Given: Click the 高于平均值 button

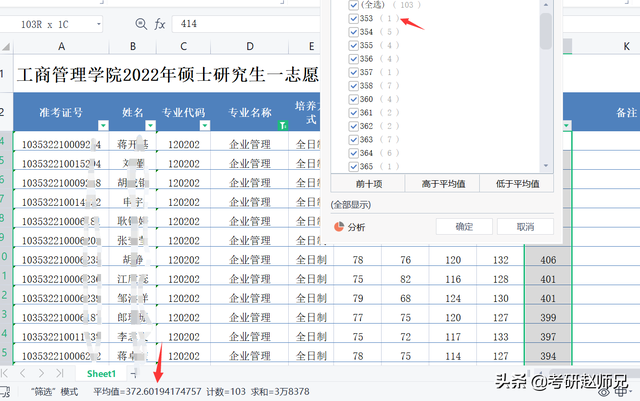Looking at the screenshot, I should point(443,184).
